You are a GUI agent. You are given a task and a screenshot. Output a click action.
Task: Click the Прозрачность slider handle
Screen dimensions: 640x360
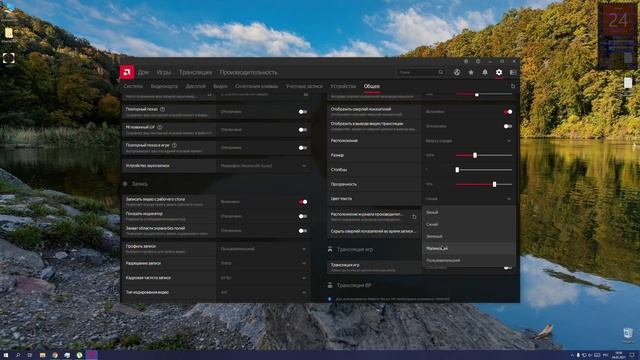point(494,184)
